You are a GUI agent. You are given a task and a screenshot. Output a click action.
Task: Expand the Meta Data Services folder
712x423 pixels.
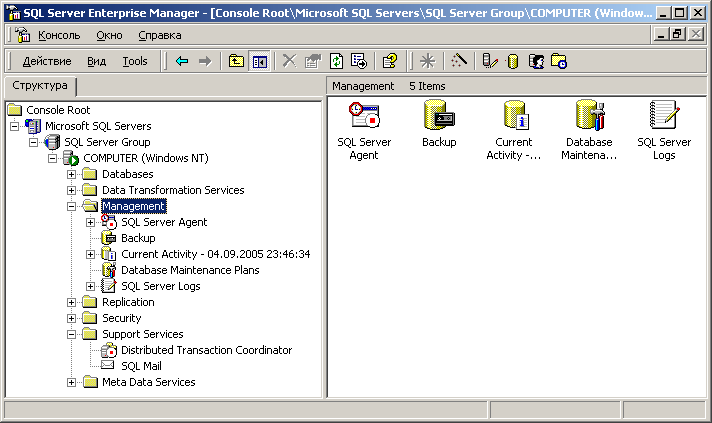(x=71, y=382)
